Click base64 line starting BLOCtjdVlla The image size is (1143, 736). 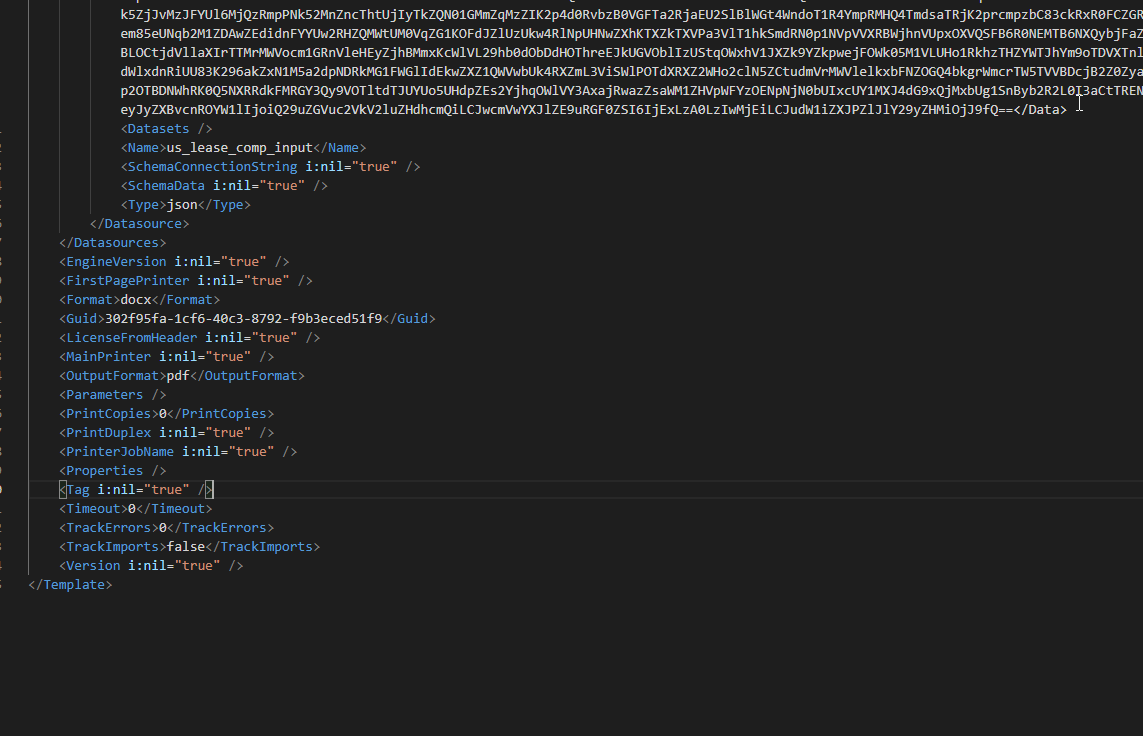pos(631,52)
